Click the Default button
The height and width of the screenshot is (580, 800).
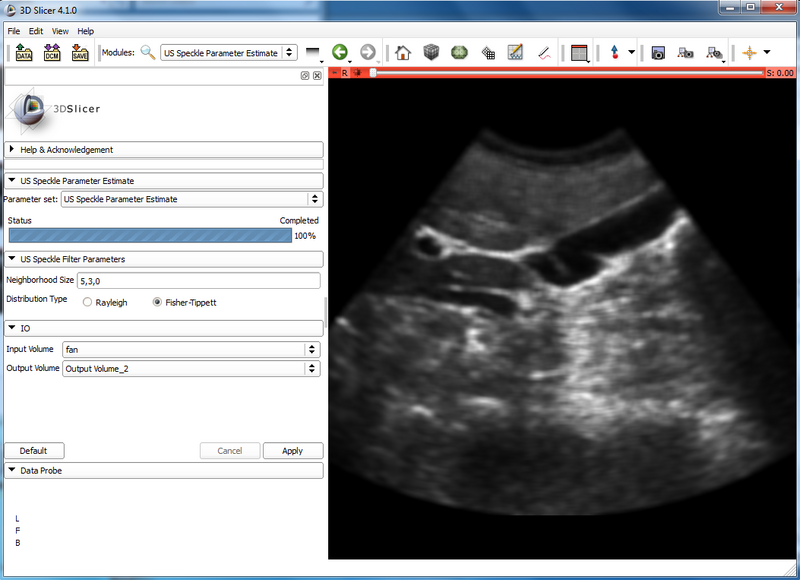[33, 451]
